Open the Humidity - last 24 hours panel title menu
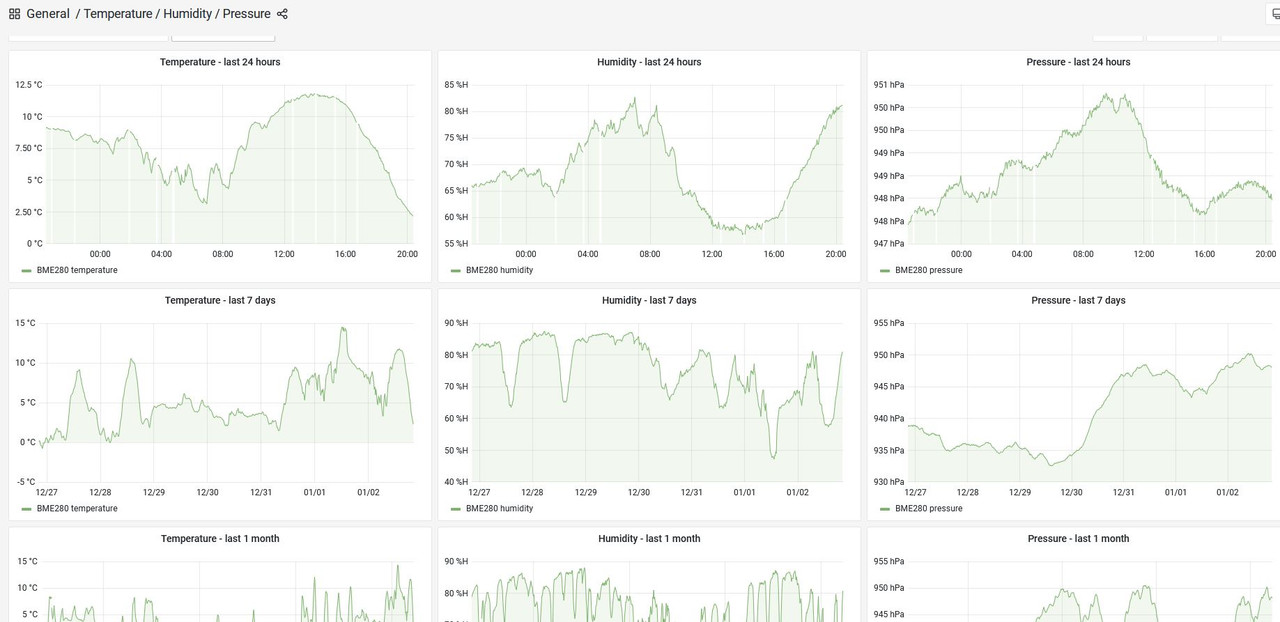Viewport: 1280px width, 622px height. (x=649, y=62)
